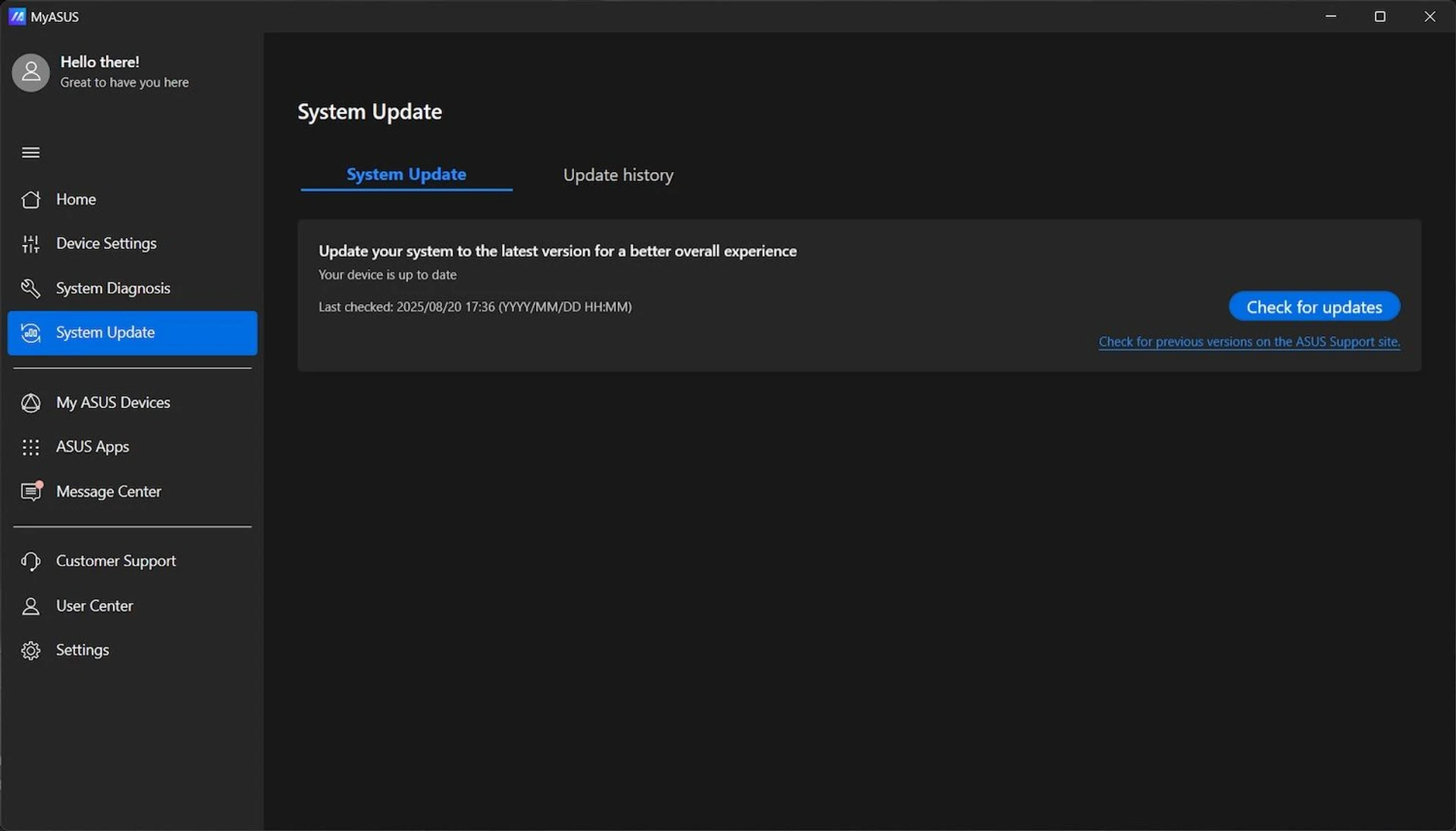Switch to the Update history tab

point(618,175)
